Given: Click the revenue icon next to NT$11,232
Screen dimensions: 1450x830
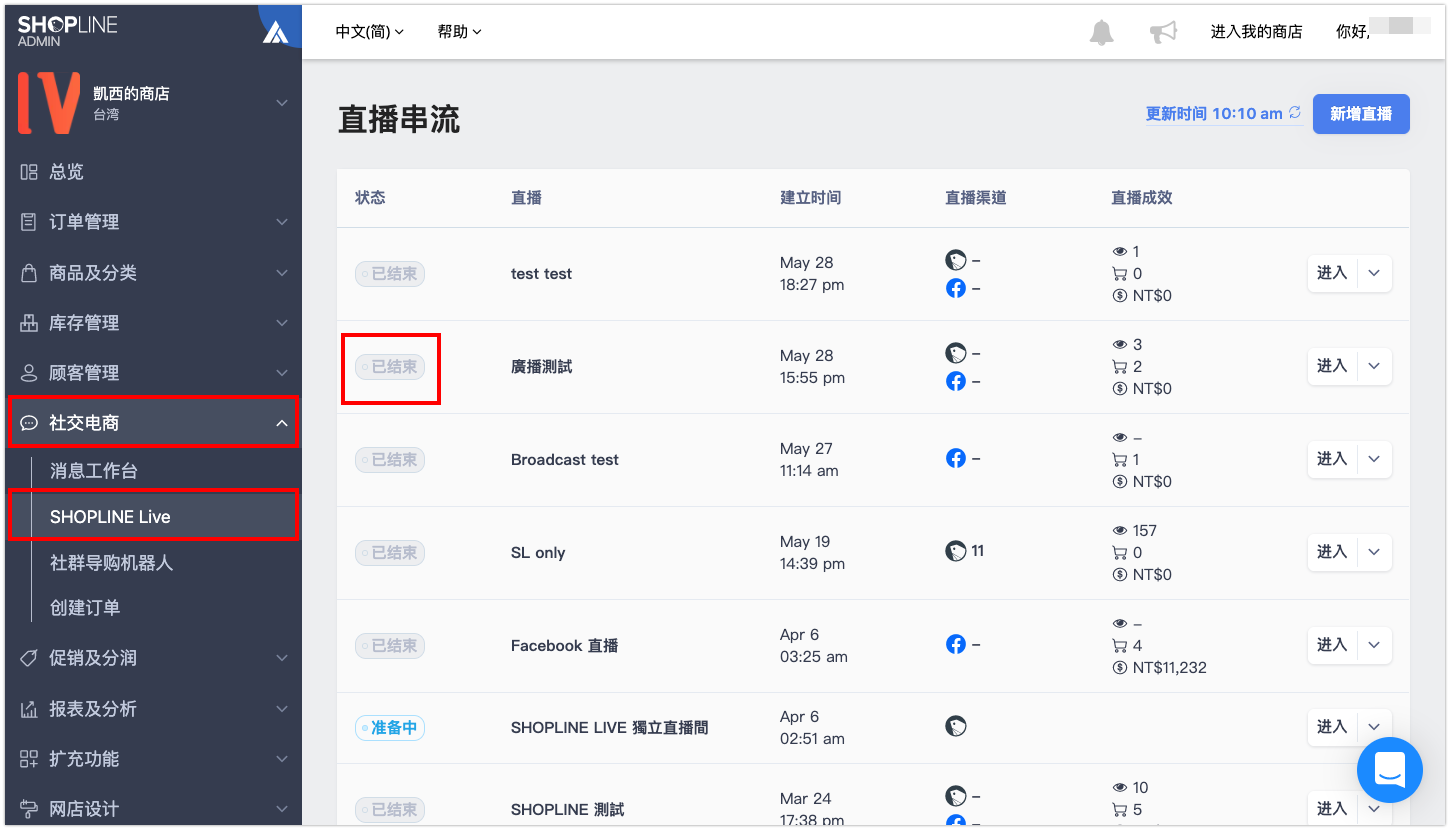Looking at the screenshot, I should click(x=1120, y=668).
